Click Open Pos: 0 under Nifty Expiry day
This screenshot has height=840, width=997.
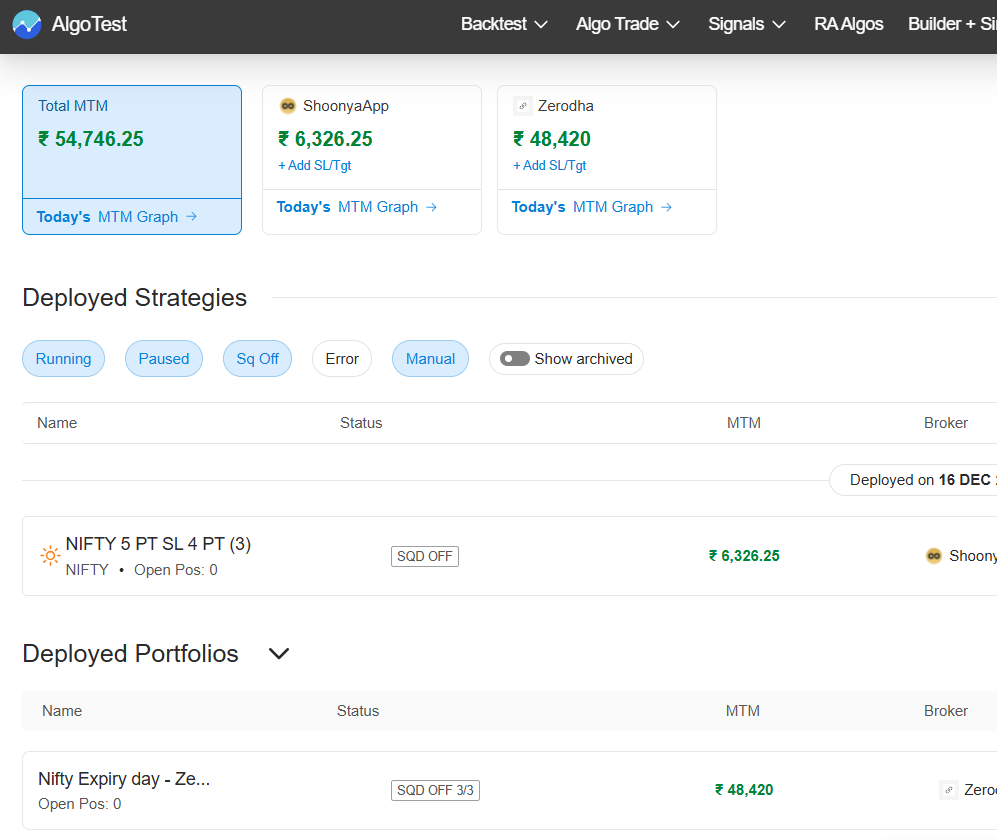[x=79, y=804]
